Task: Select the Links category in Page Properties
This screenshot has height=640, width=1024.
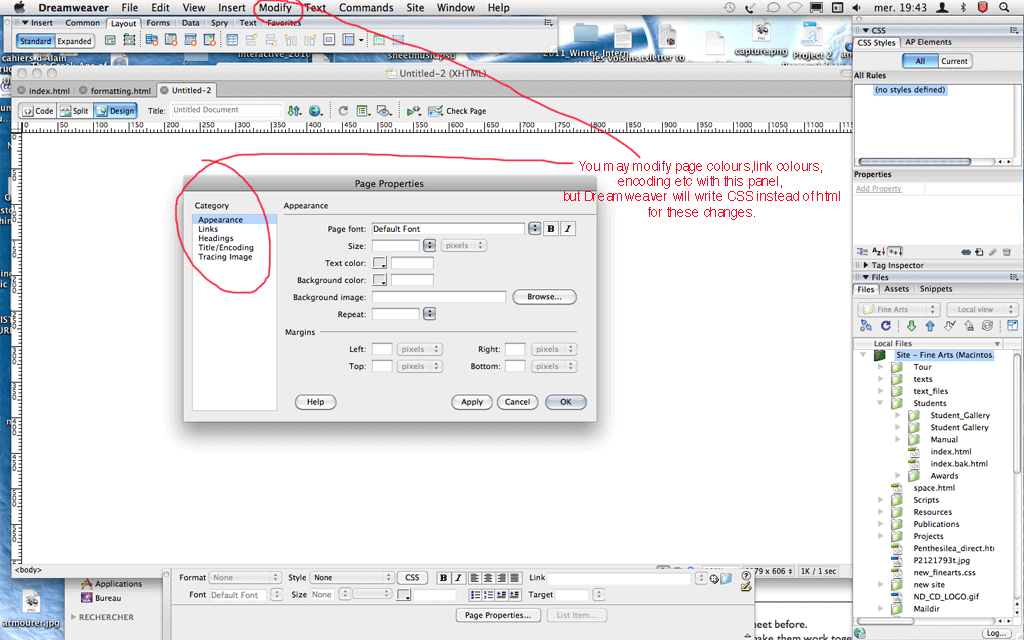Action: point(208,229)
